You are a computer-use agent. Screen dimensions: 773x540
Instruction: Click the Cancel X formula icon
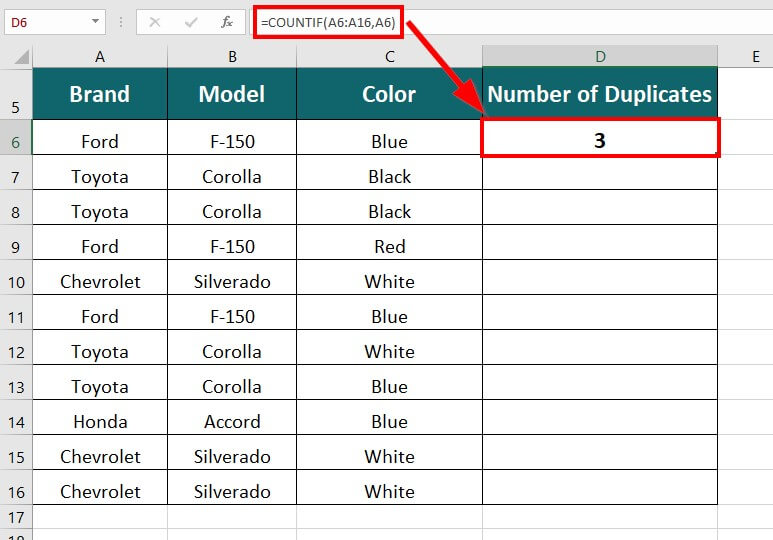point(155,21)
